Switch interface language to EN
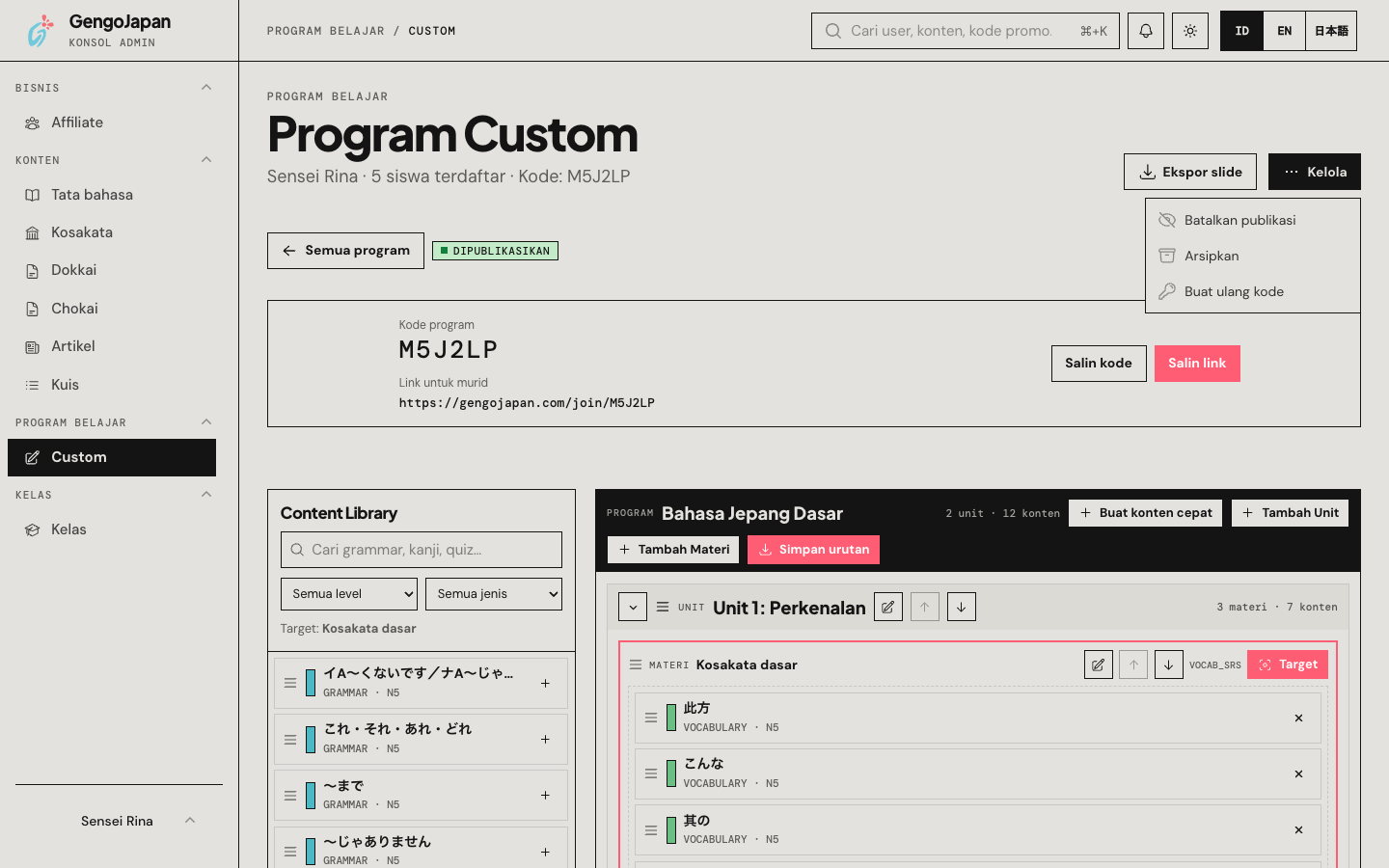Screen dimensions: 1389x868 [x=1285, y=31]
